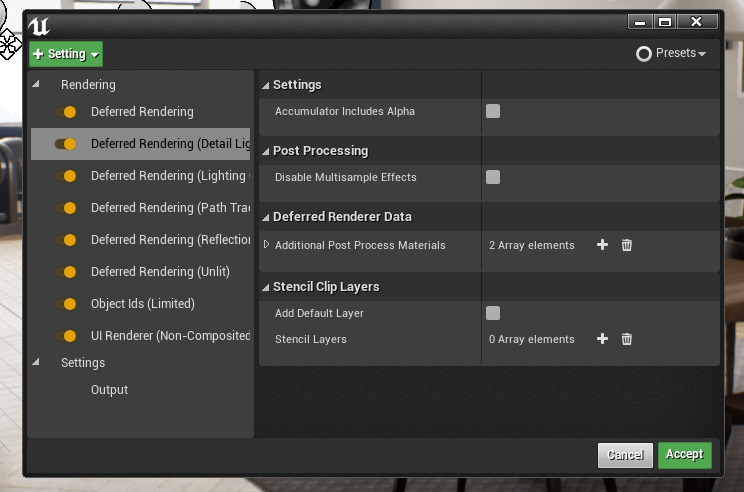Click the Accept button
Screen dimensions: 744x492
685,455
